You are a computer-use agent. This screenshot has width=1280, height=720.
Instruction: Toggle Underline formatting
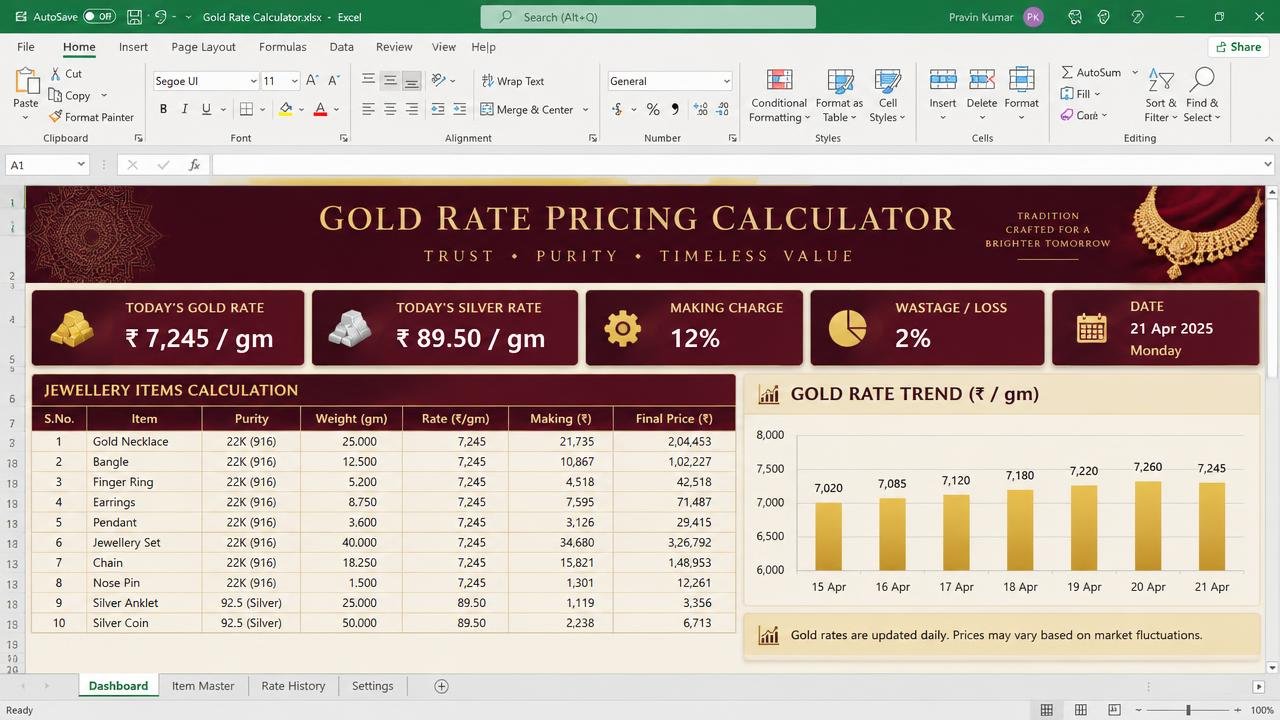(x=207, y=109)
